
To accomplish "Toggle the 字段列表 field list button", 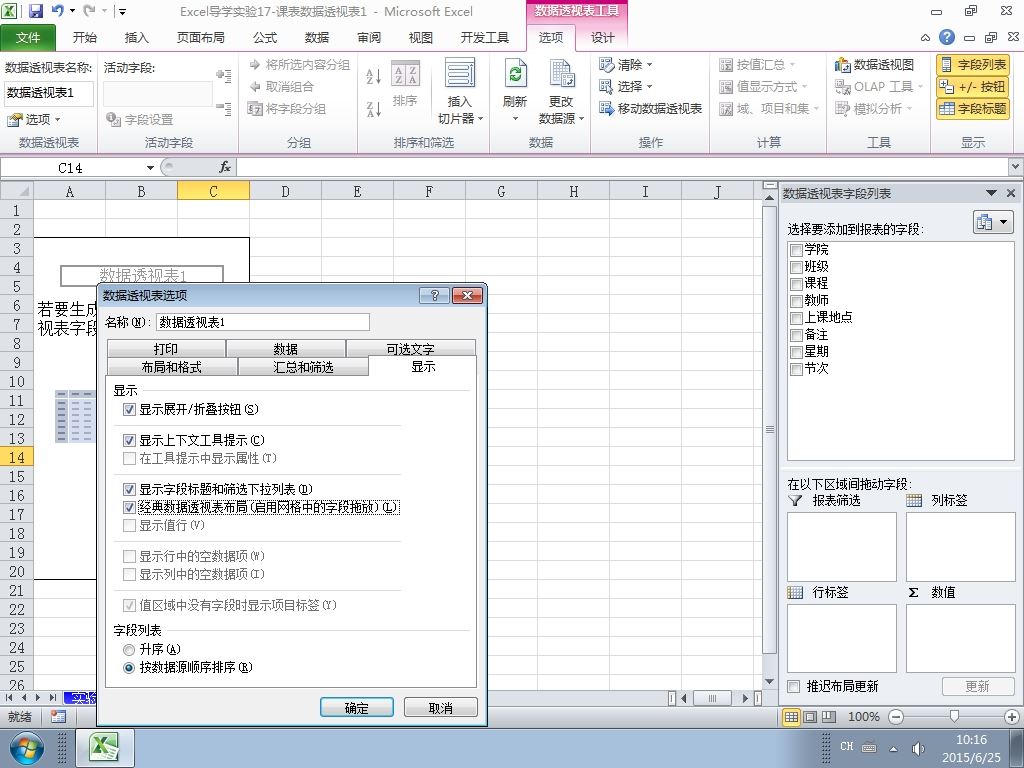I will [x=973, y=65].
